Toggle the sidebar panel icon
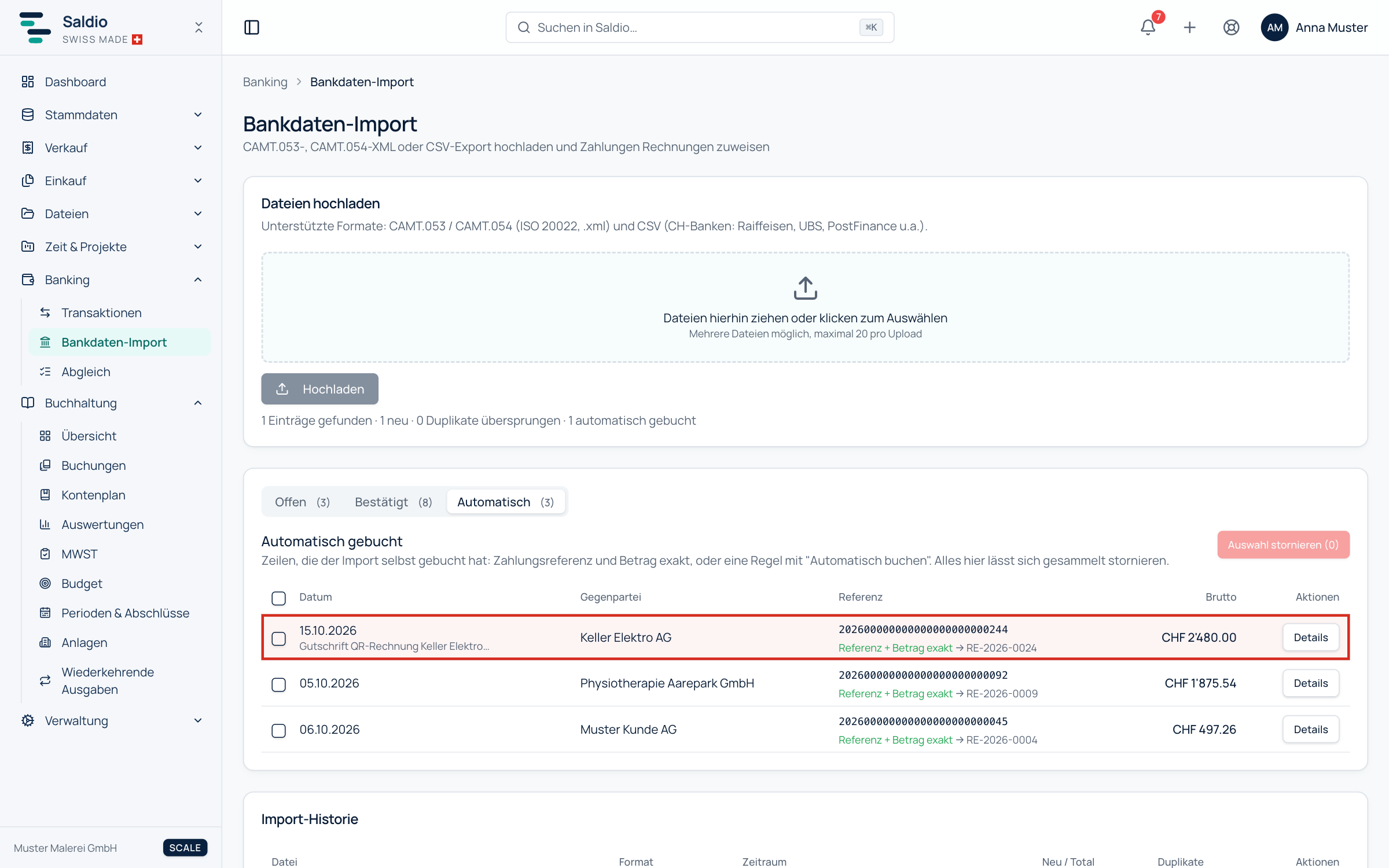1389x868 pixels. [252, 27]
